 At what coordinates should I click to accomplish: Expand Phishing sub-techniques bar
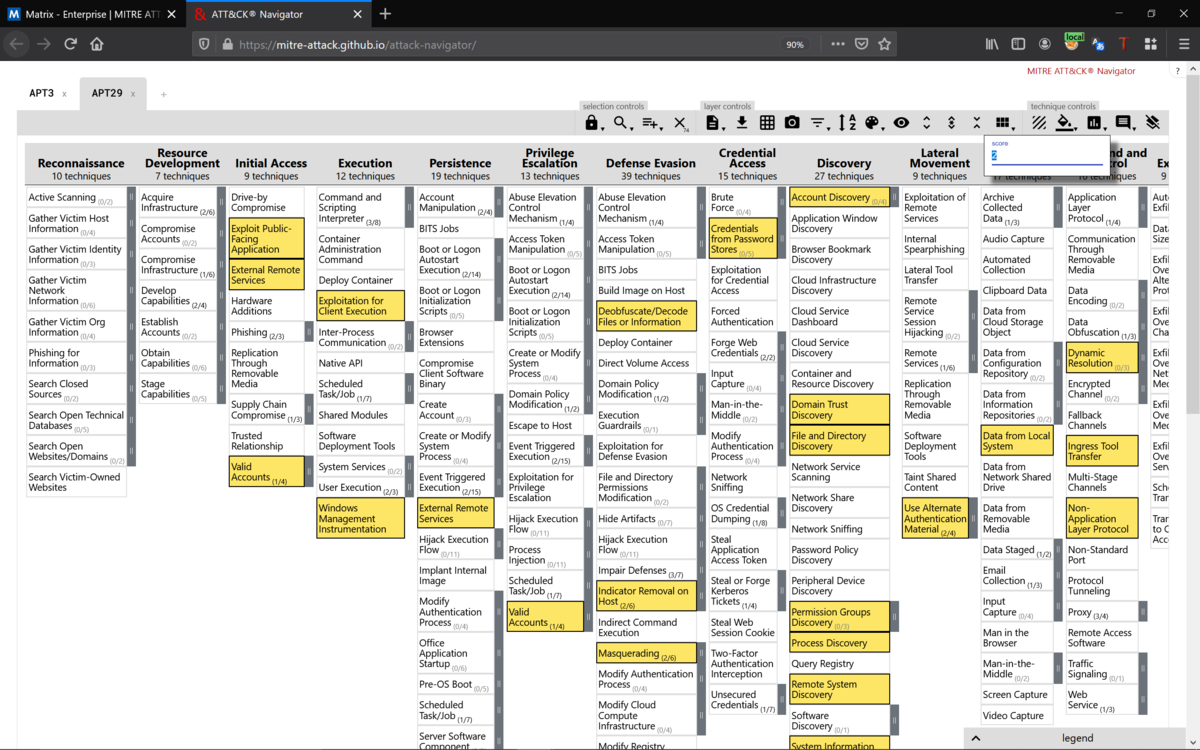pos(309,332)
